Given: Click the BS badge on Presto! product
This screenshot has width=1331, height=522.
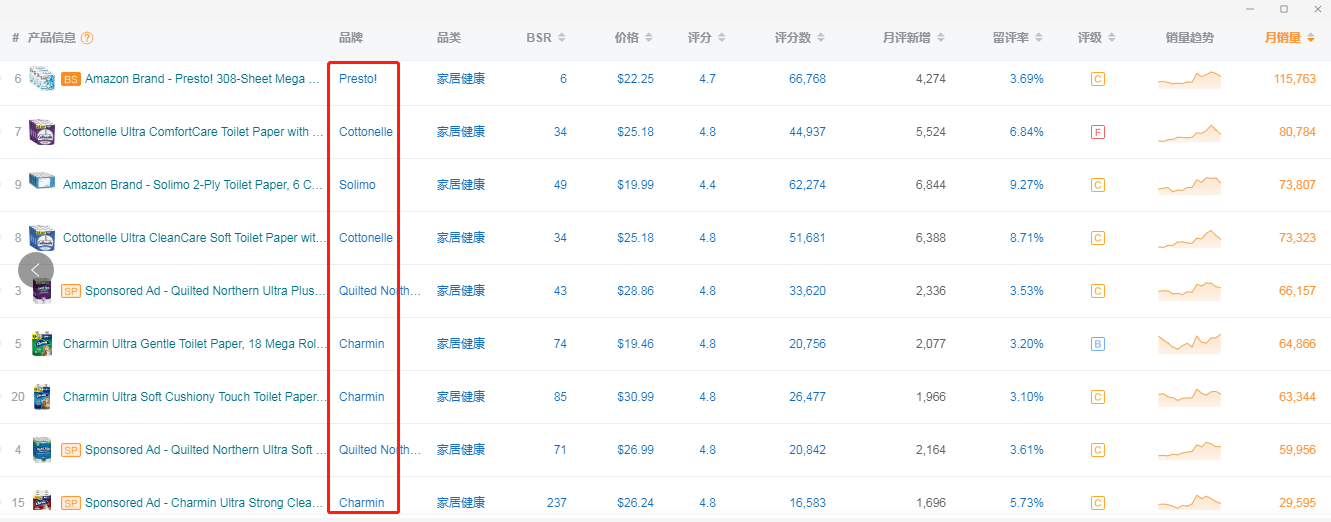Looking at the screenshot, I should (71, 79).
